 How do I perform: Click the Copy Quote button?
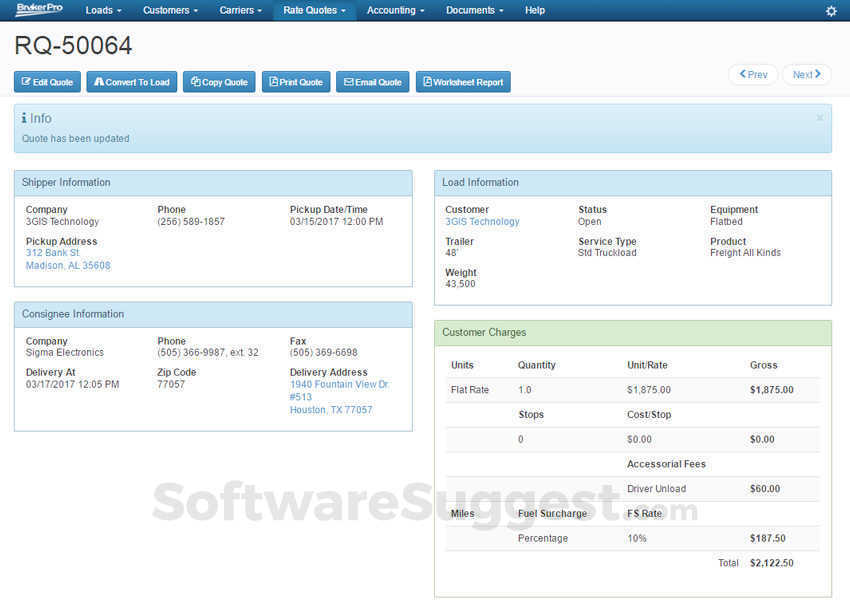(x=219, y=82)
